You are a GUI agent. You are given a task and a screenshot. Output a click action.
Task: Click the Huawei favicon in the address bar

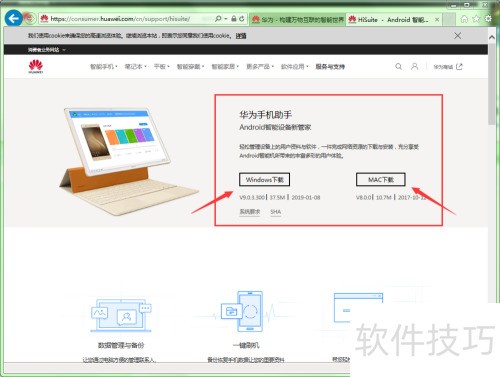44,19
